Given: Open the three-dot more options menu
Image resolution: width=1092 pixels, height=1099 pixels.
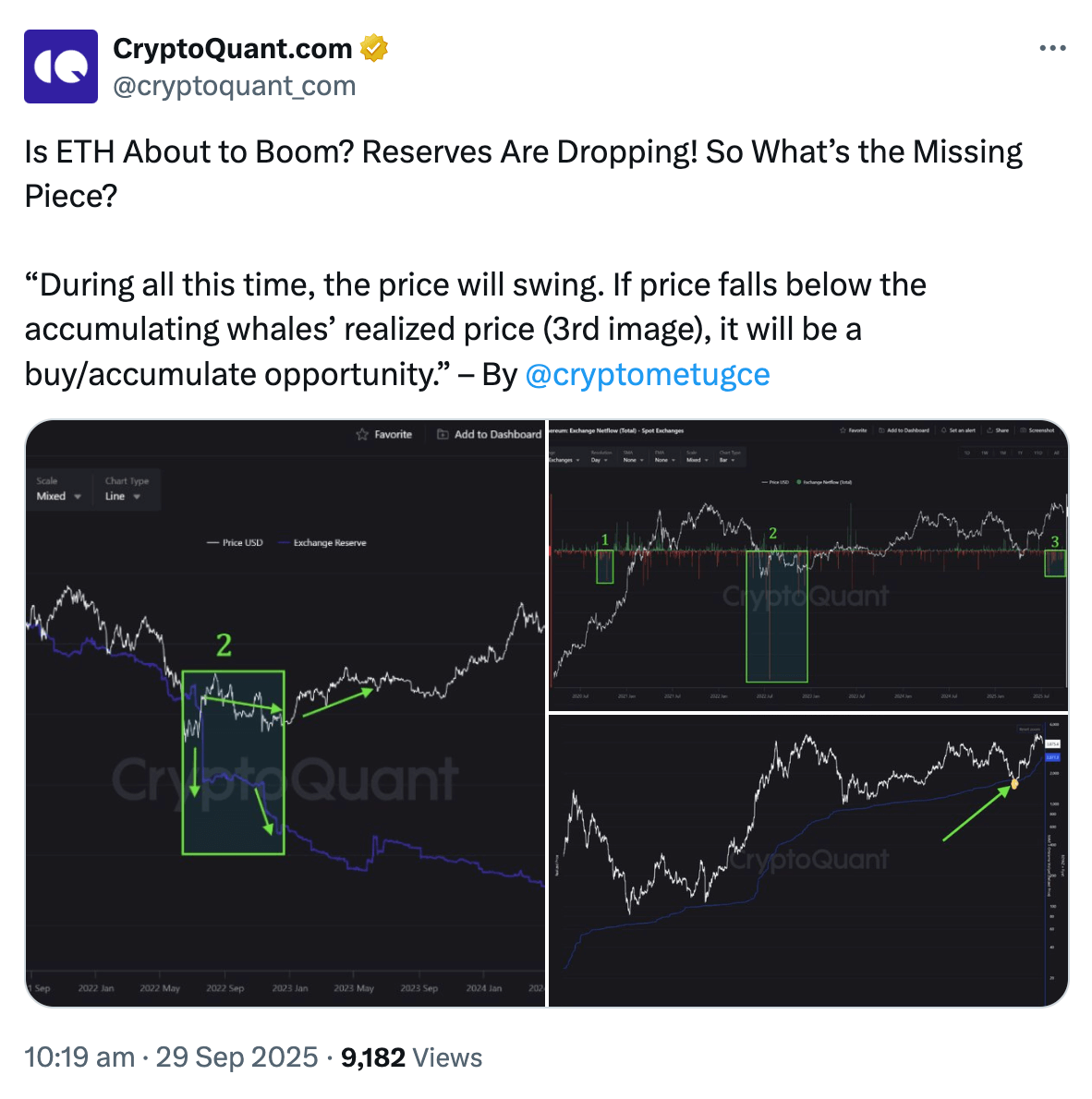Looking at the screenshot, I should point(1052,49).
